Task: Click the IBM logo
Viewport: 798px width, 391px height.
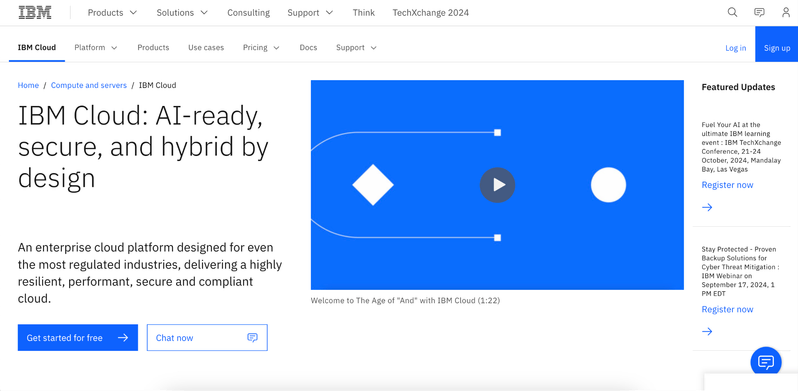Action: (35, 13)
